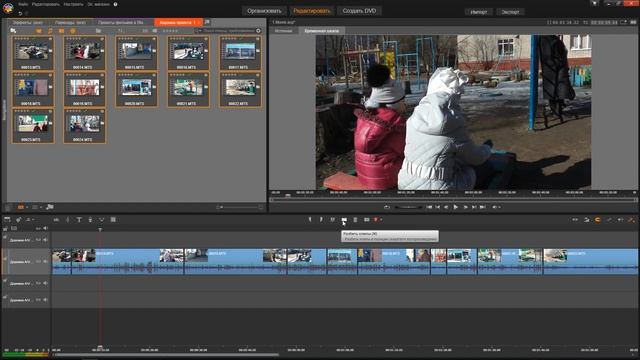Click the Экспорт button

[510, 12]
